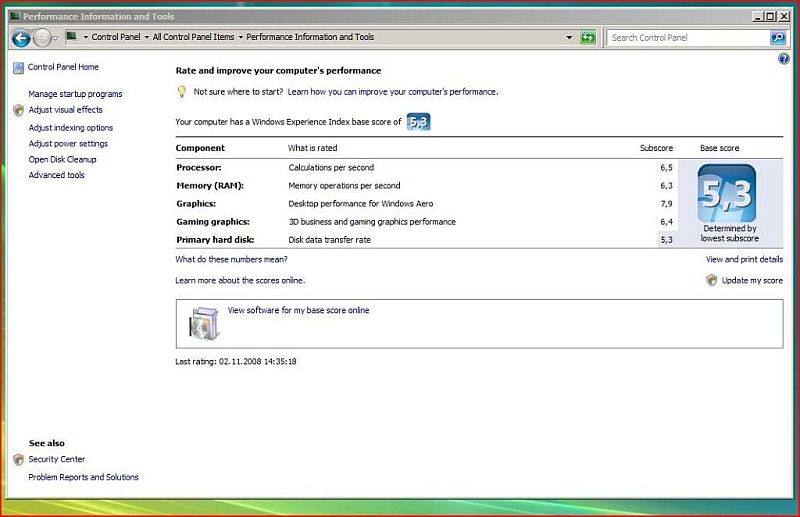Select the Control Panel breadcrumb
The height and width of the screenshot is (517, 800).
pos(116,37)
